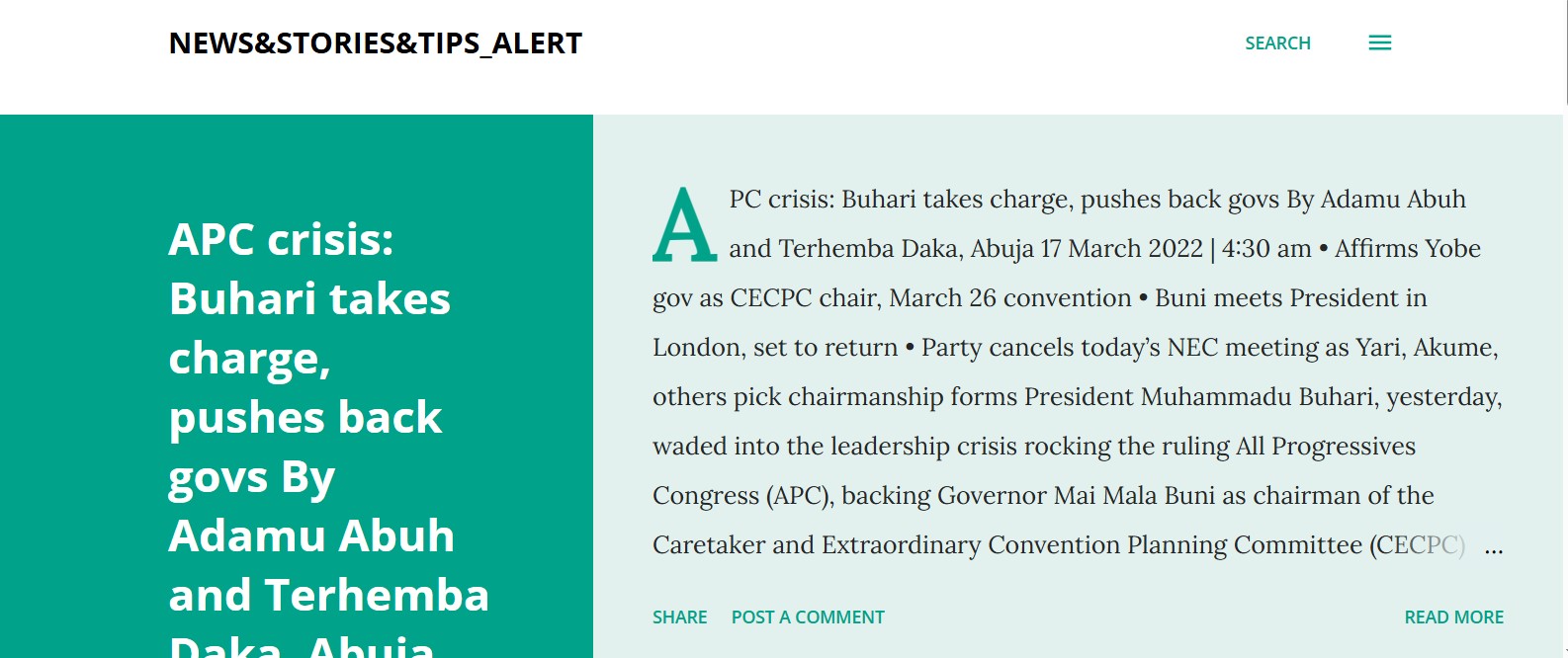1568x658 pixels.
Task: Click snippet line starting 'waded into the leadership'
Action: [x=1033, y=447]
